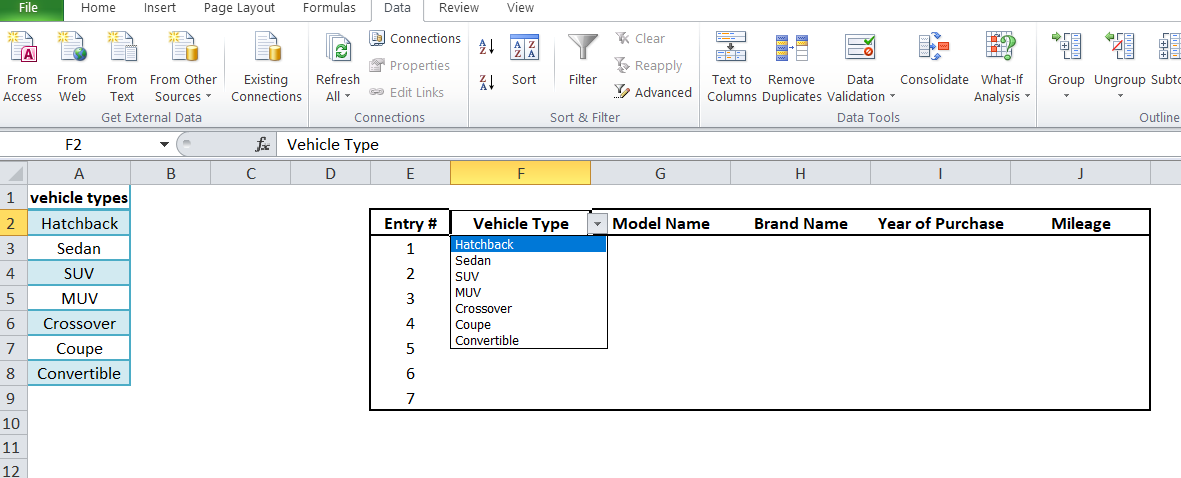Choose SUV from dropdown list

point(528,277)
